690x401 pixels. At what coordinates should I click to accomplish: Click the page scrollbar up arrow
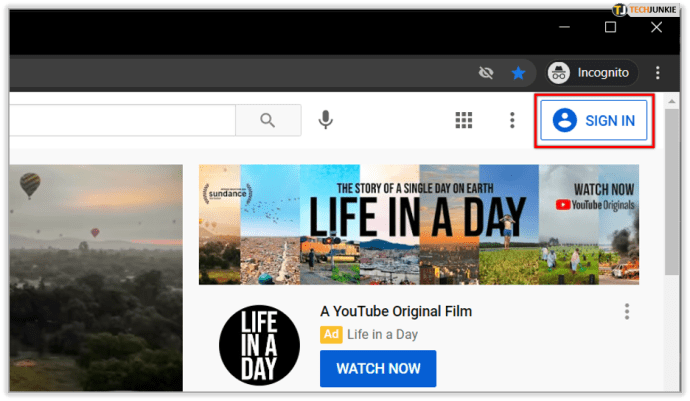click(x=672, y=102)
